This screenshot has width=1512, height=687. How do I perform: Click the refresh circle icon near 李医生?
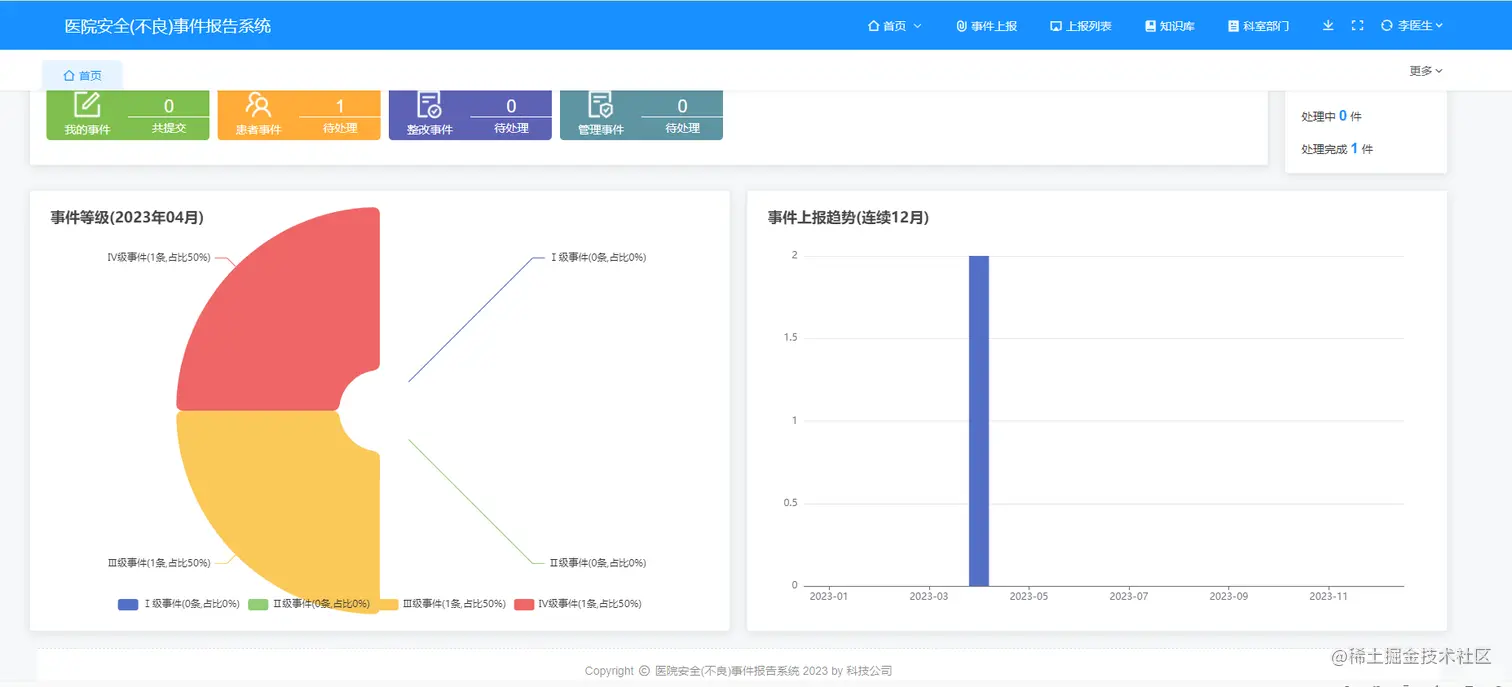[1387, 25]
